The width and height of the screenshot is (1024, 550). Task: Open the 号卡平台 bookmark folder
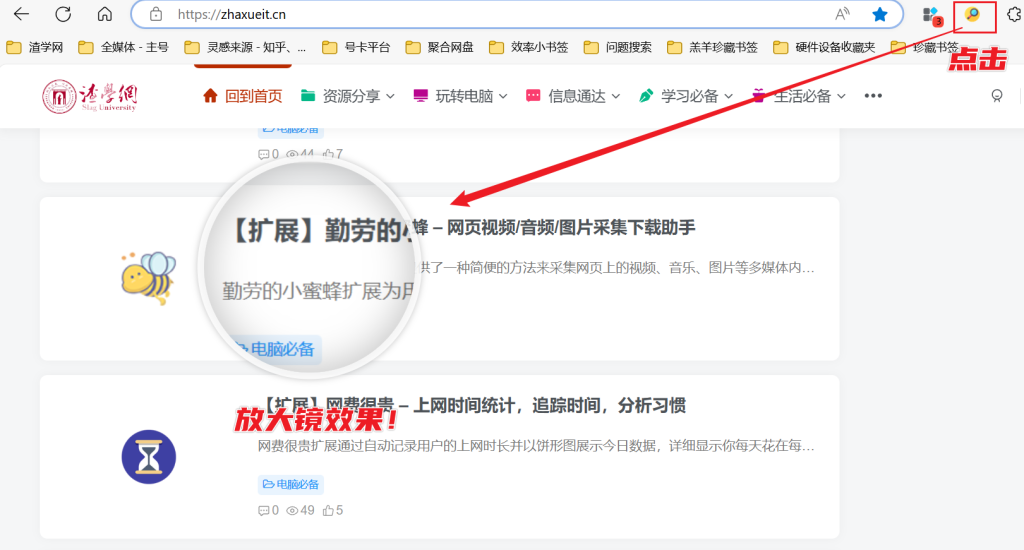(x=356, y=47)
